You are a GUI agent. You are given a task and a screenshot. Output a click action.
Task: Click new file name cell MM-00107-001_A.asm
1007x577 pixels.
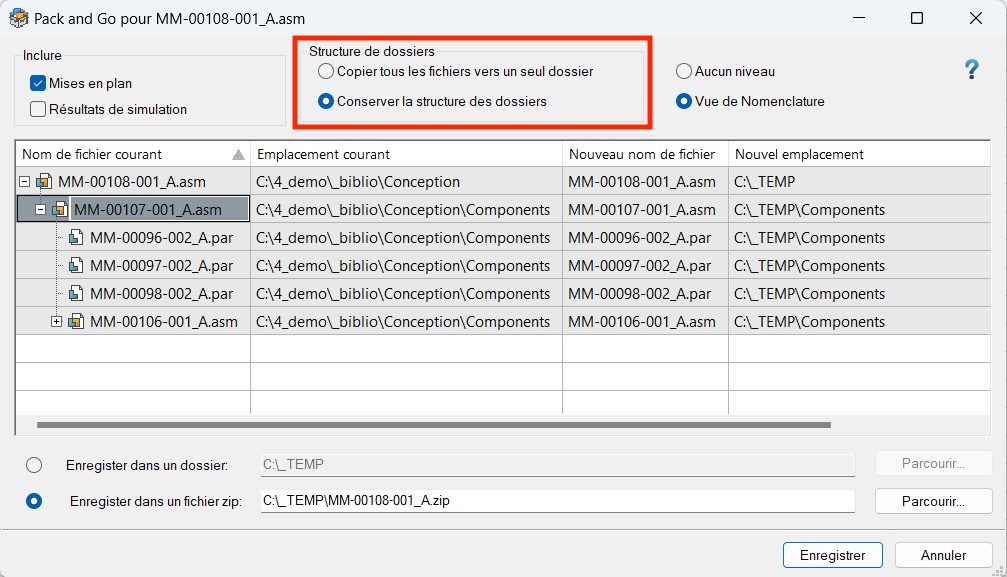point(645,209)
